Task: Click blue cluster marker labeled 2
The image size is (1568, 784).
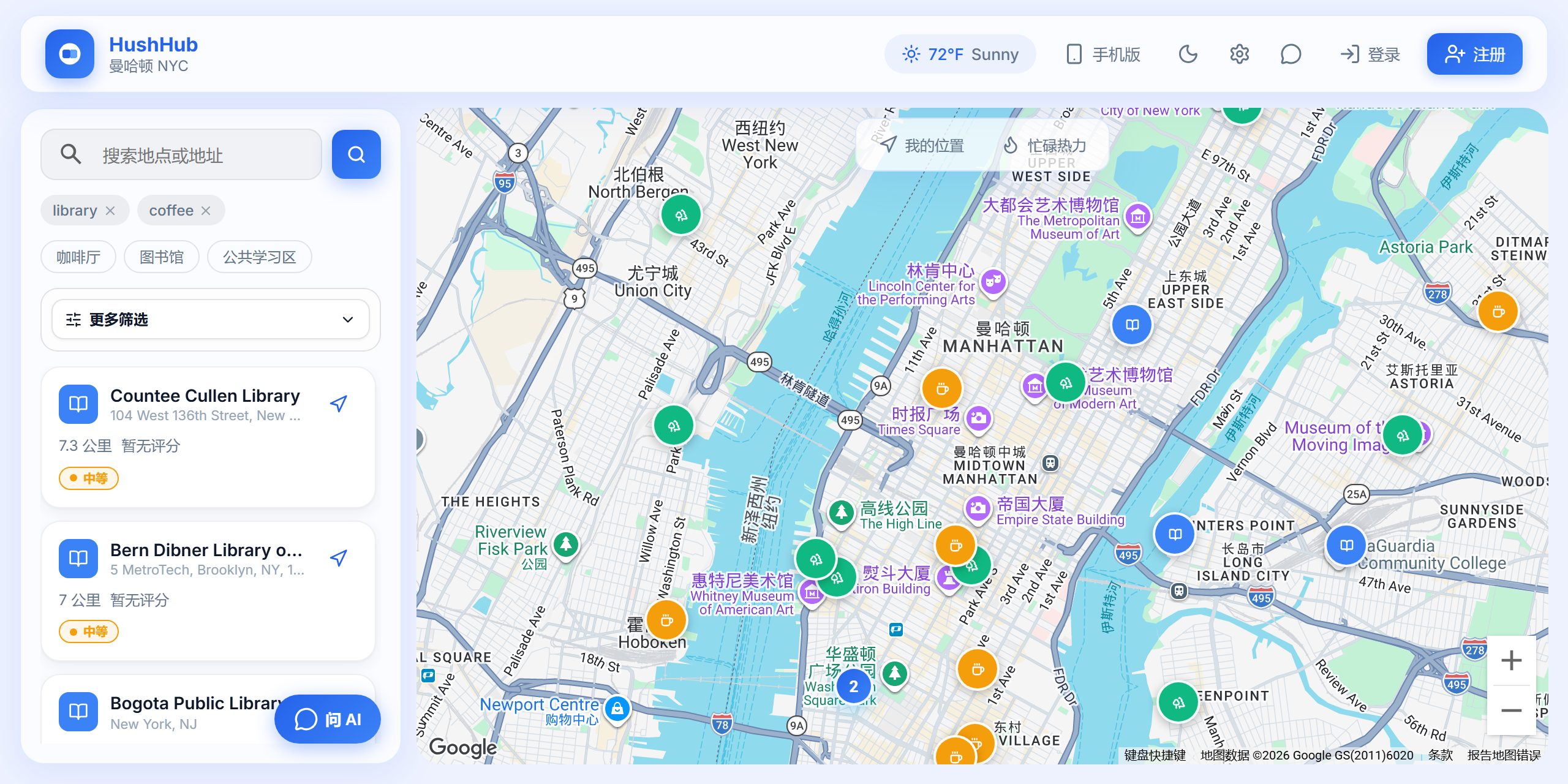Action: pyautogui.click(x=853, y=687)
